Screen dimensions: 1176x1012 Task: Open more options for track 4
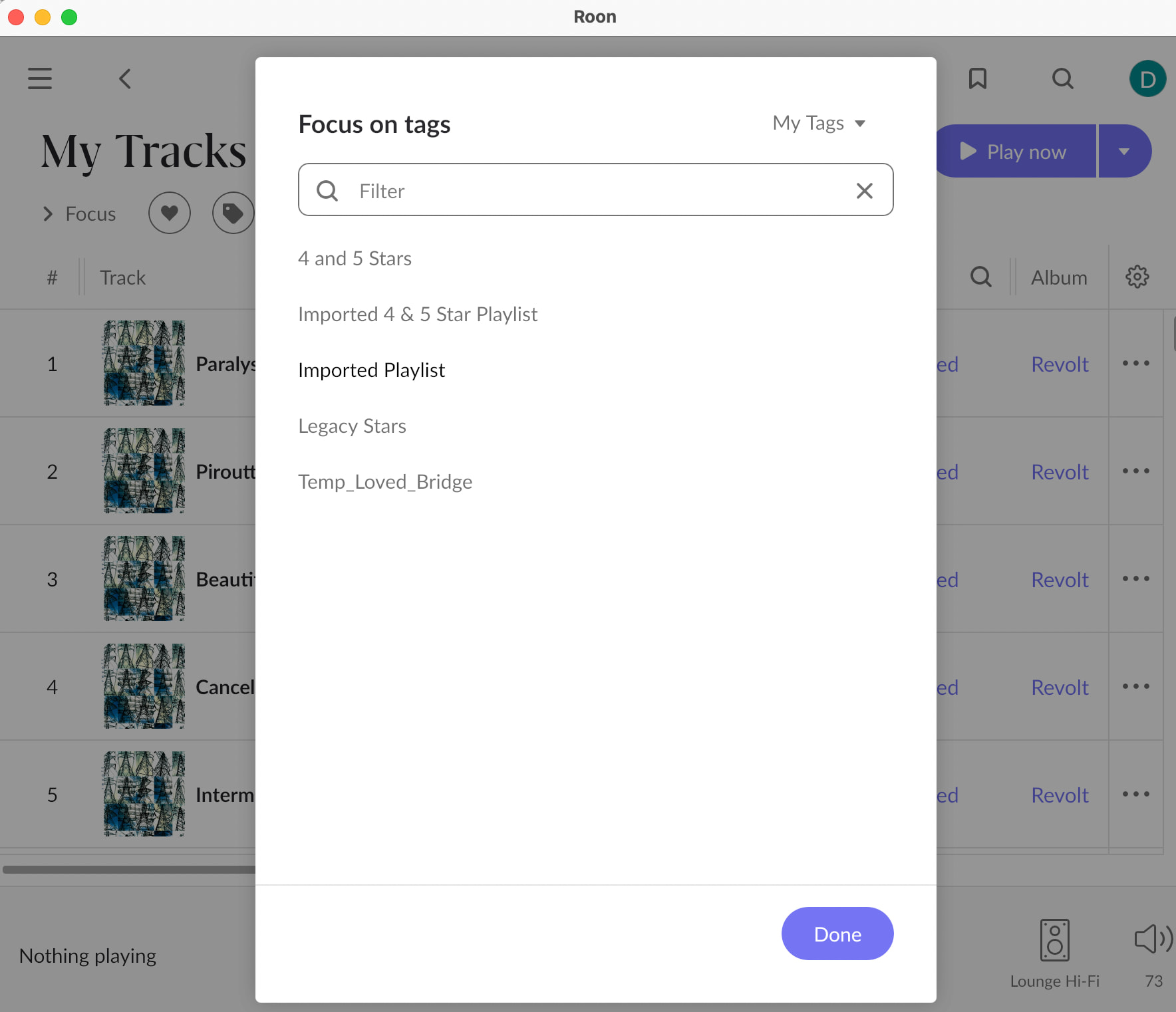pos(1135,686)
